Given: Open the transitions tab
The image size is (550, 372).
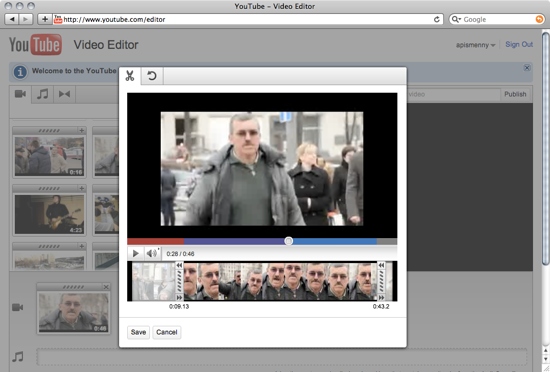Looking at the screenshot, I should coord(65,94).
